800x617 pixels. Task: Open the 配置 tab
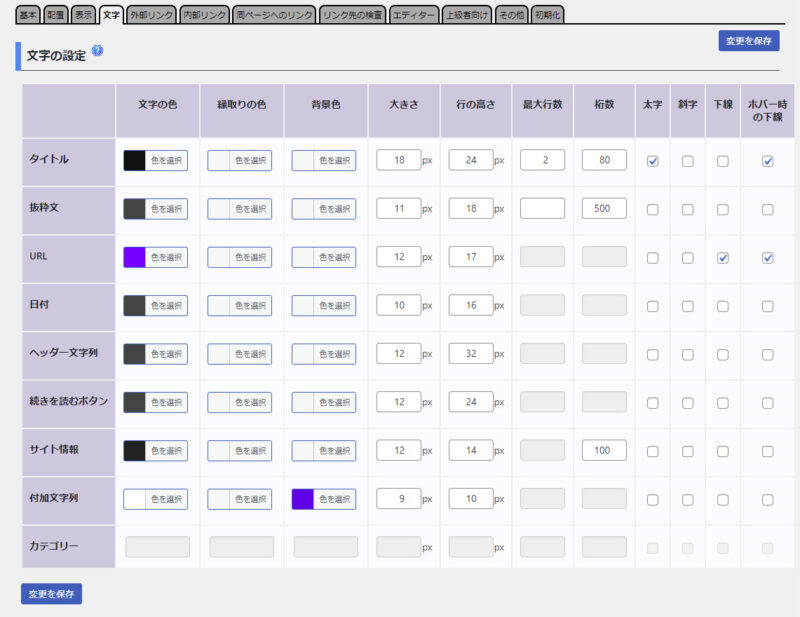coord(56,15)
